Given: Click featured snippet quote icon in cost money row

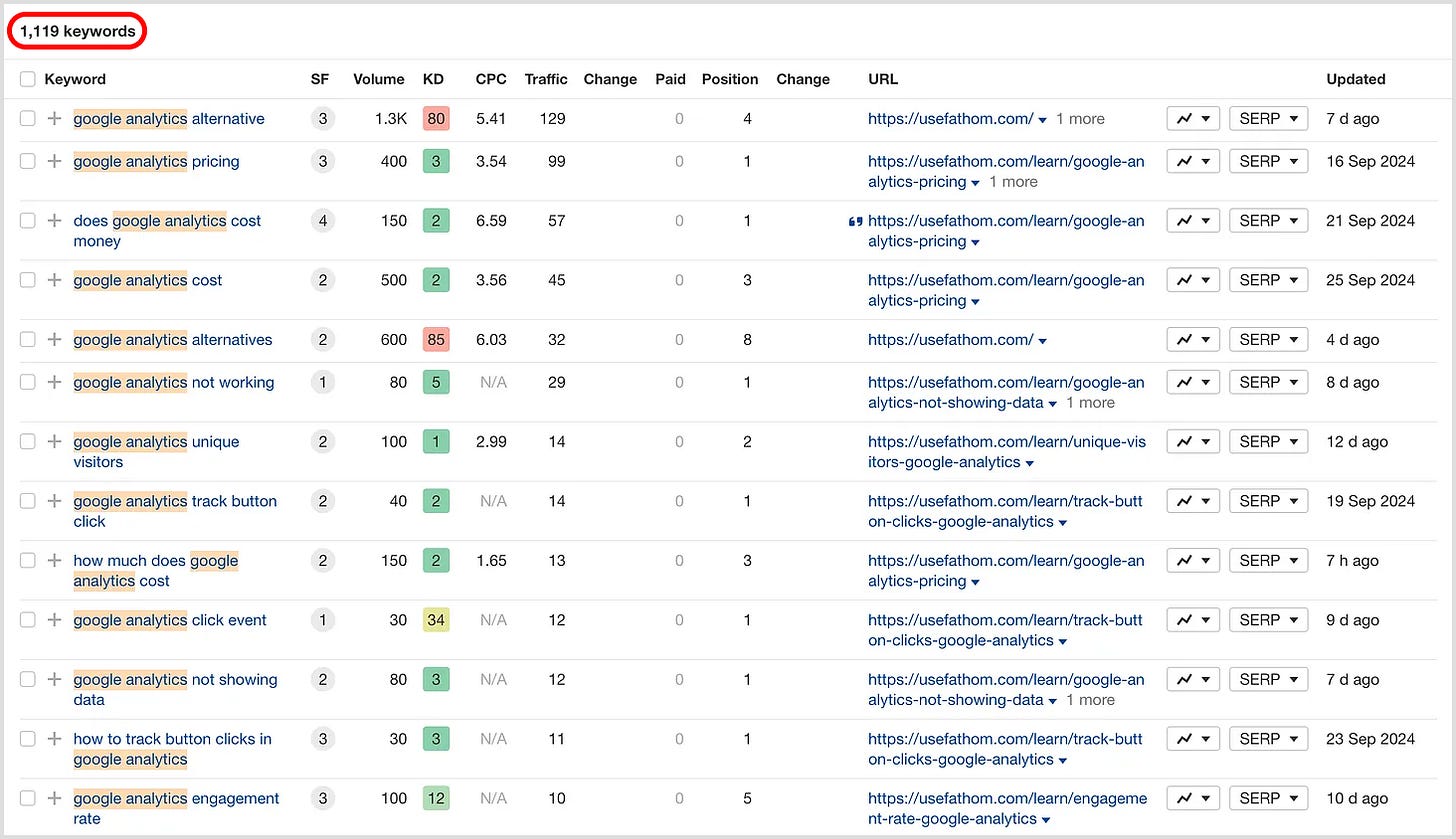Looking at the screenshot, I should point(855,222).
